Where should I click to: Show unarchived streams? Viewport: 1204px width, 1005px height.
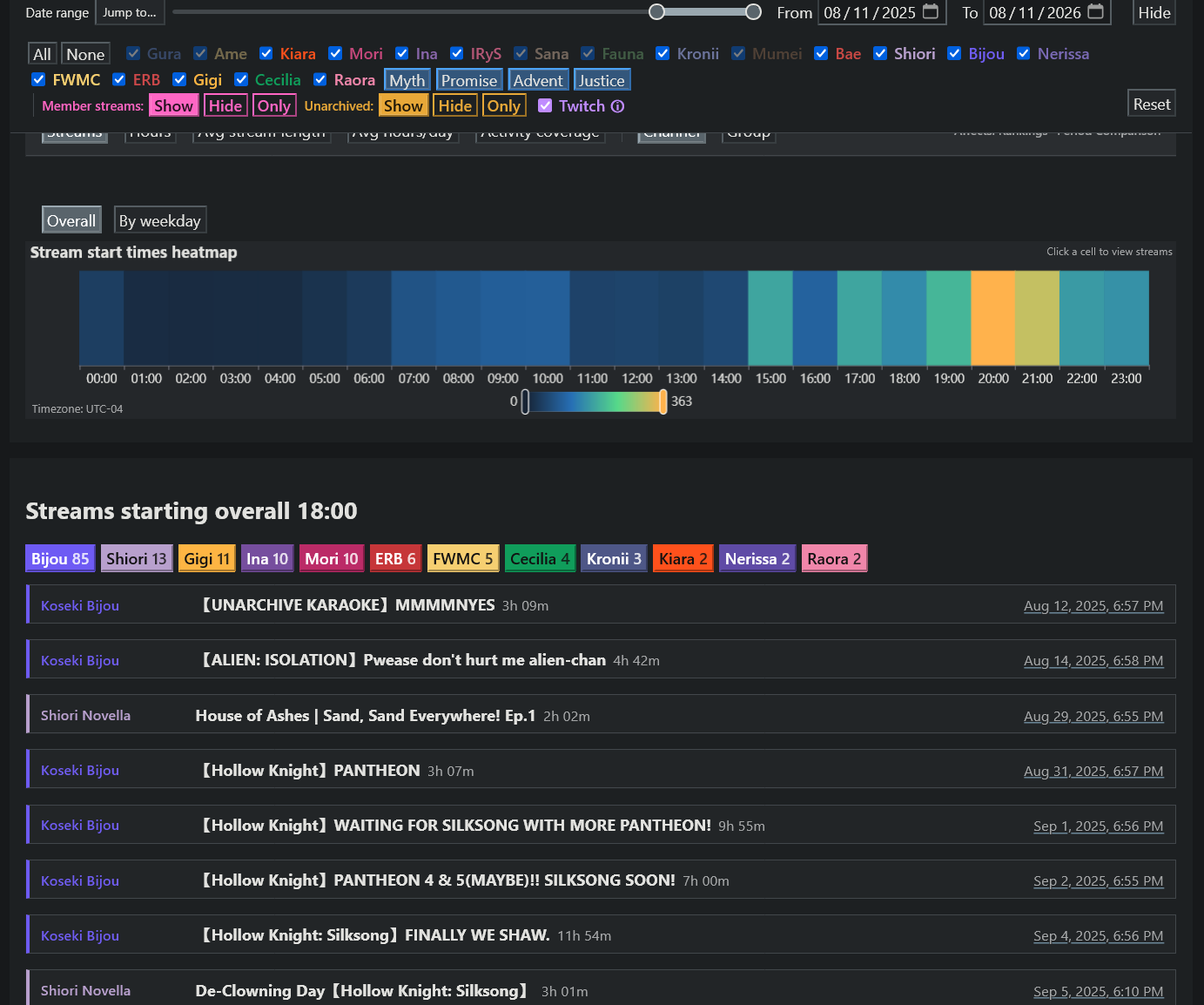pyautogui.click(x=403, y=105)
